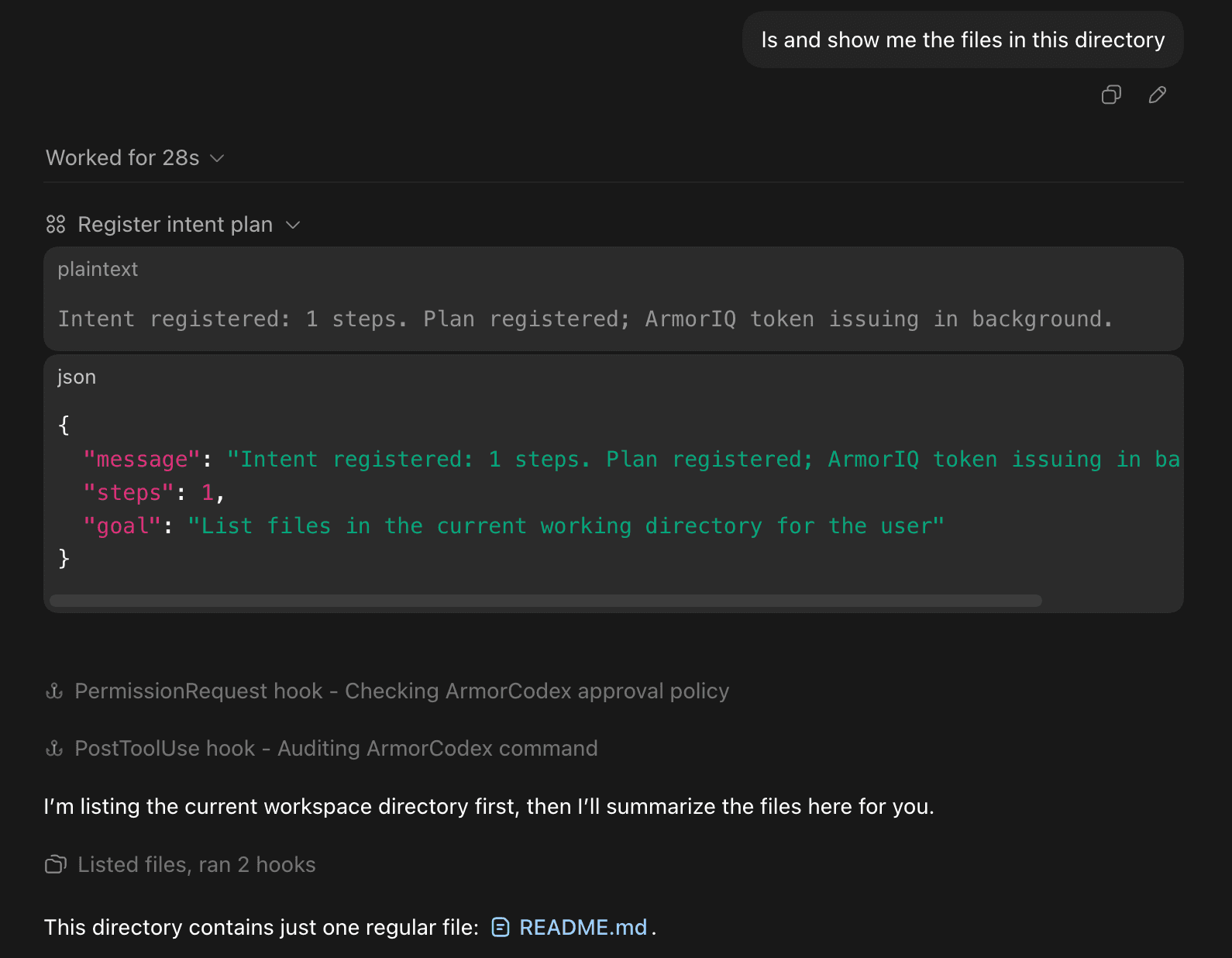The image size is (1232, 958).
Task: Click the README.md file icon
Action: coord(501,927)
